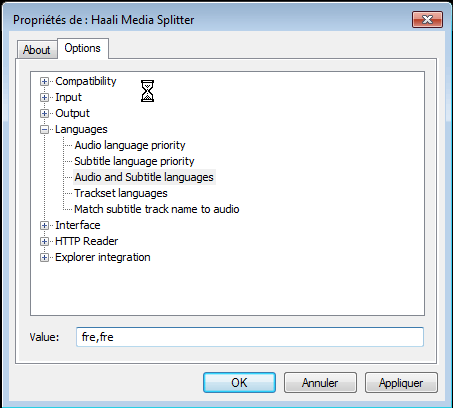Click the Appliquer button
This screenshot has width=453, height=408.
click(401, 382)
